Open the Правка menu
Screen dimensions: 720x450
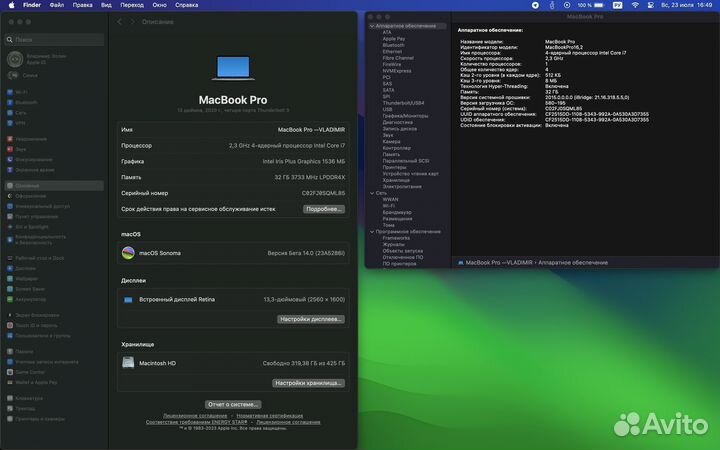point(83,5)
